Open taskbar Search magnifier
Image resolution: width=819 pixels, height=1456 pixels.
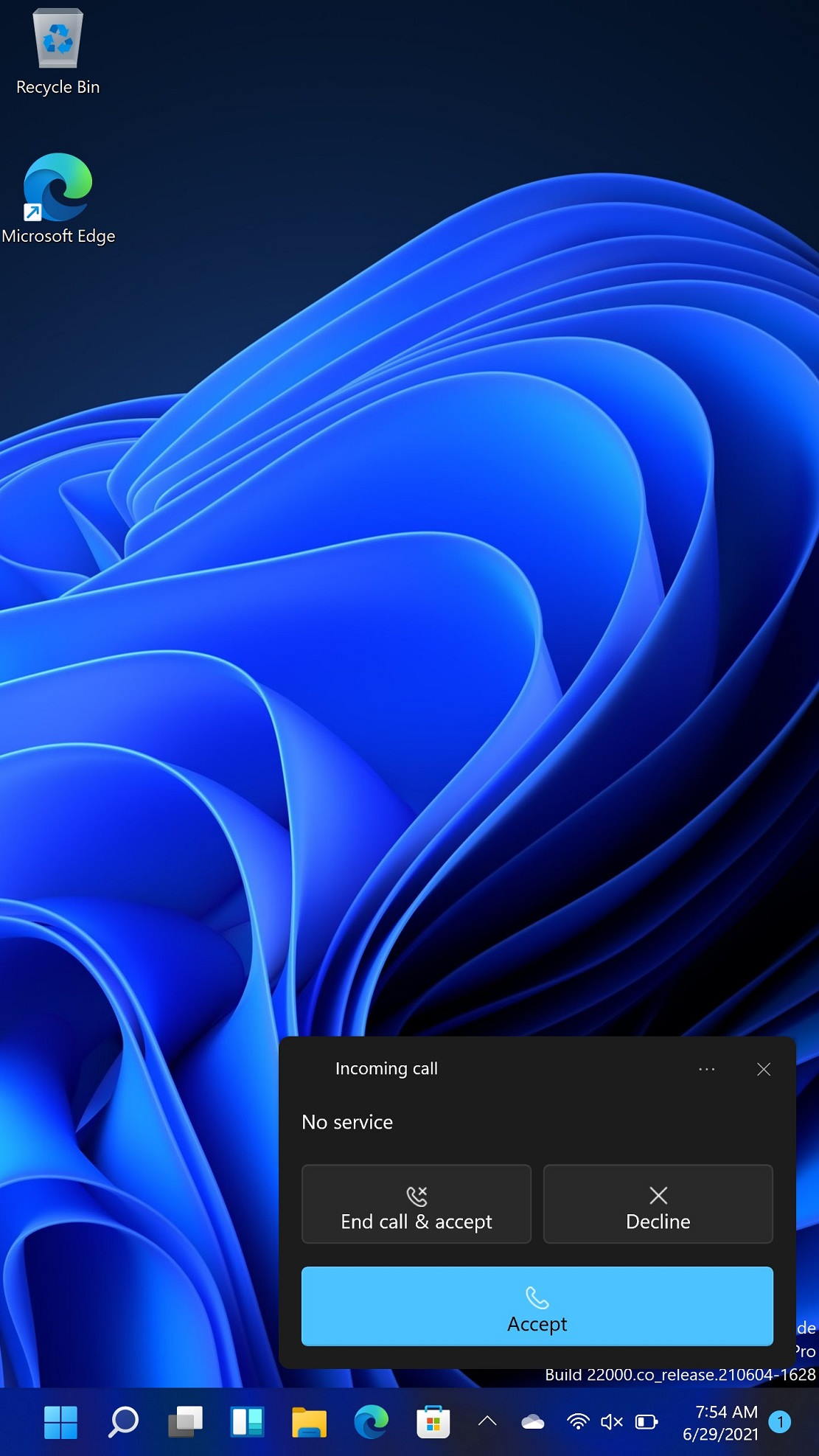(123, 1421)
